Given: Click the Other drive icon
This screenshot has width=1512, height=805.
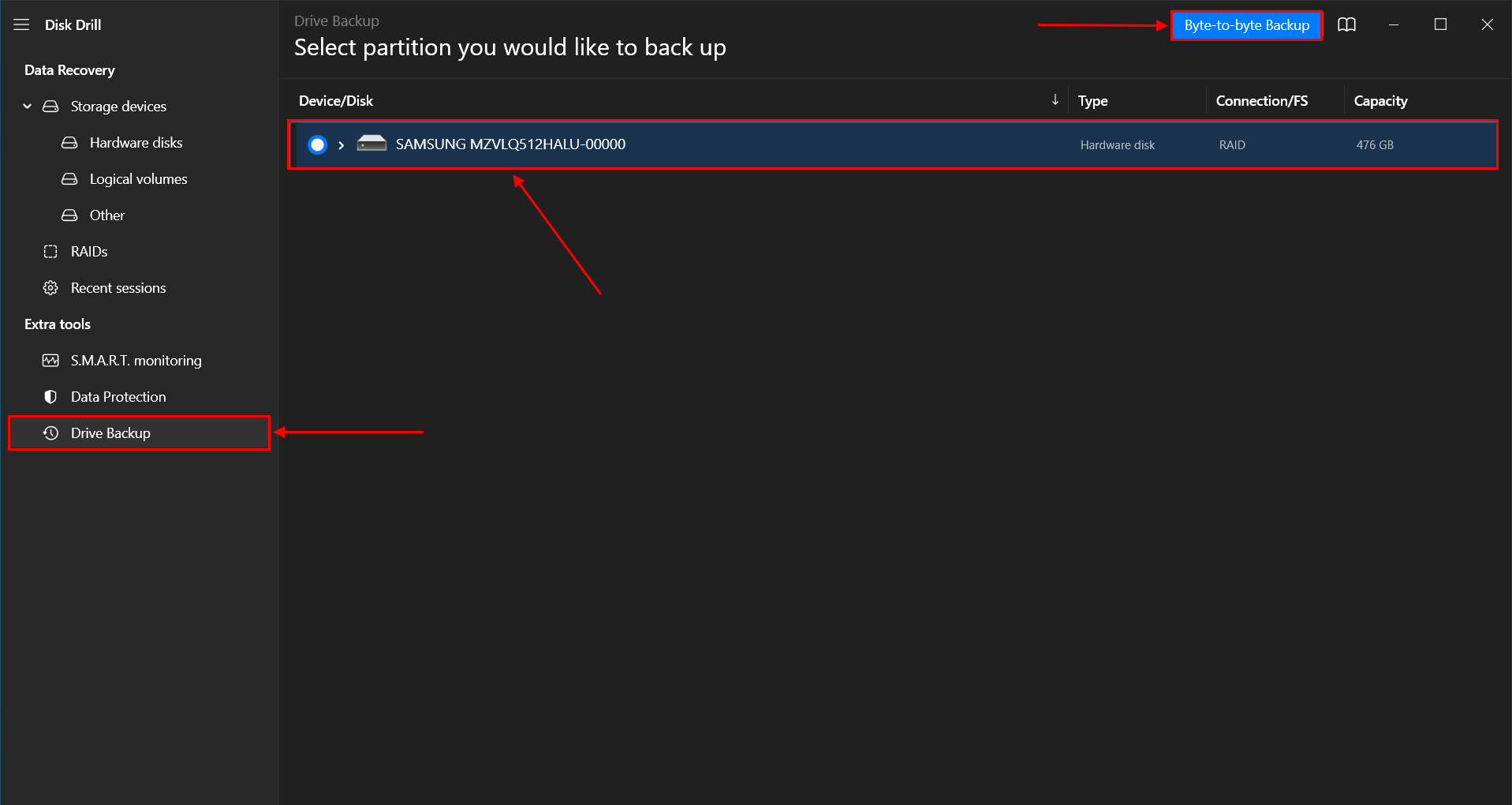Looking at the screenshot, I should click(x=69, y=215).
